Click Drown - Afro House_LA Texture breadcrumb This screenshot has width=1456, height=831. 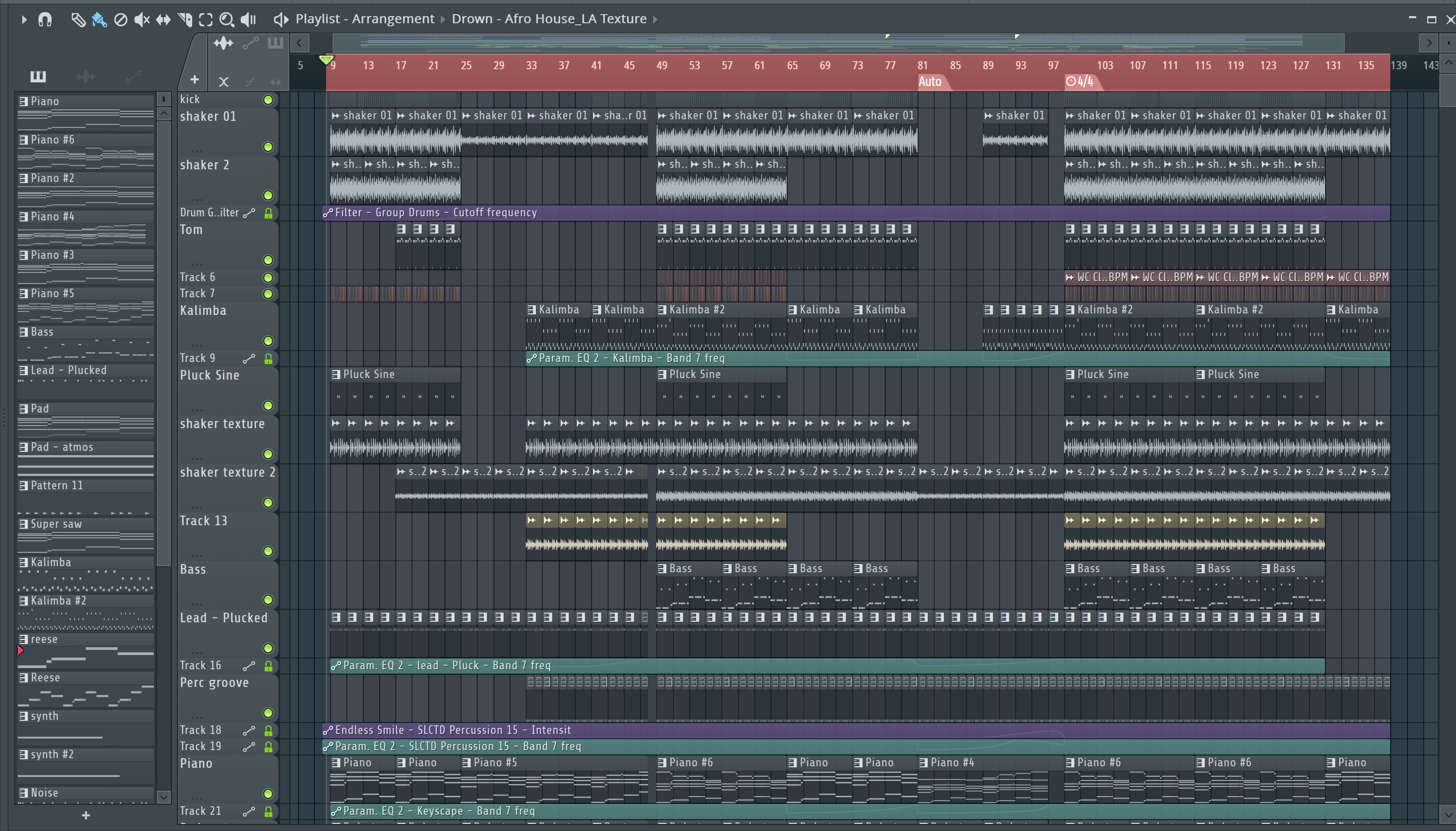[549, 19]
